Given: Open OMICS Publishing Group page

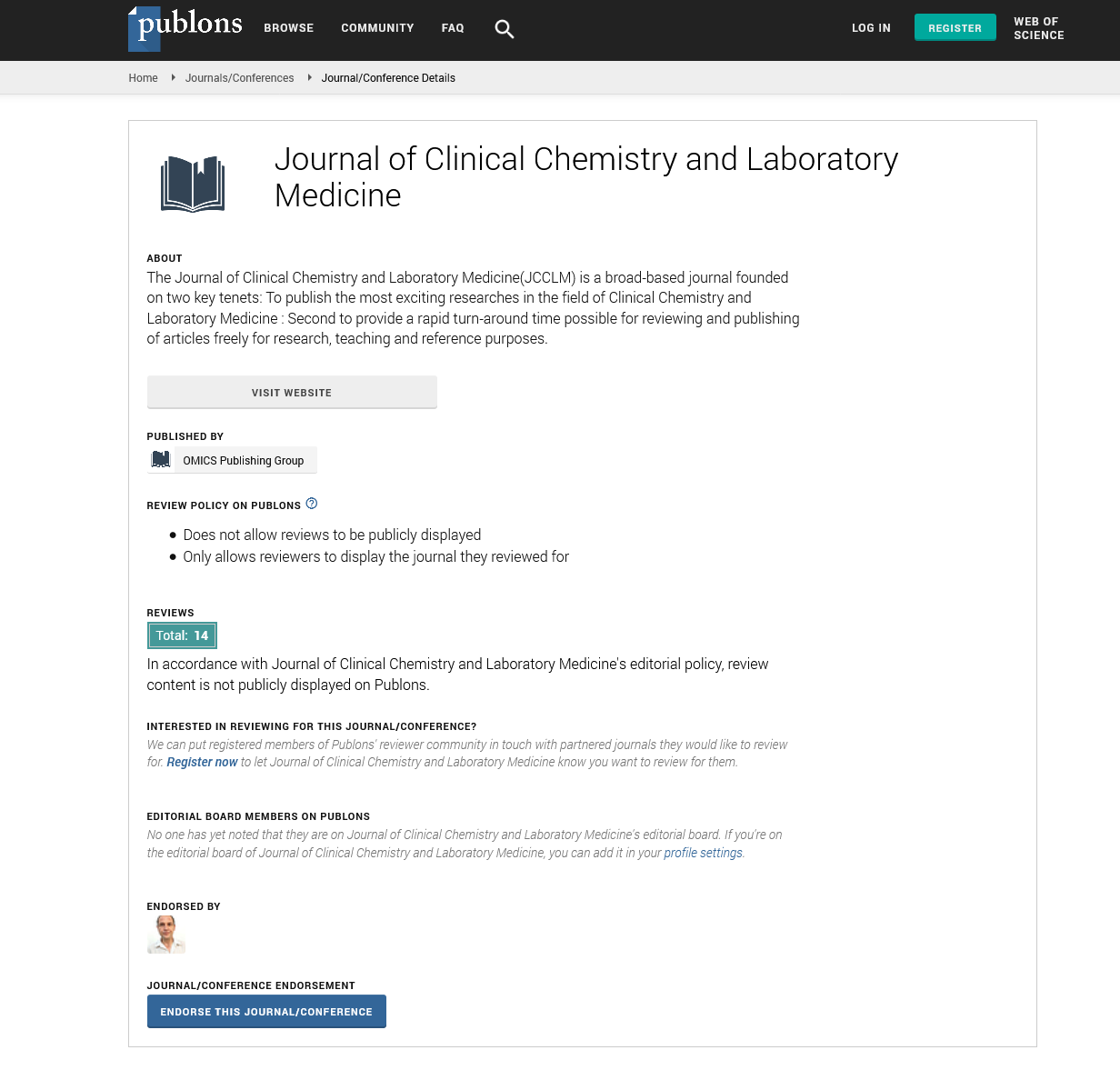Looking at the screenshot, I should [244, 461].
